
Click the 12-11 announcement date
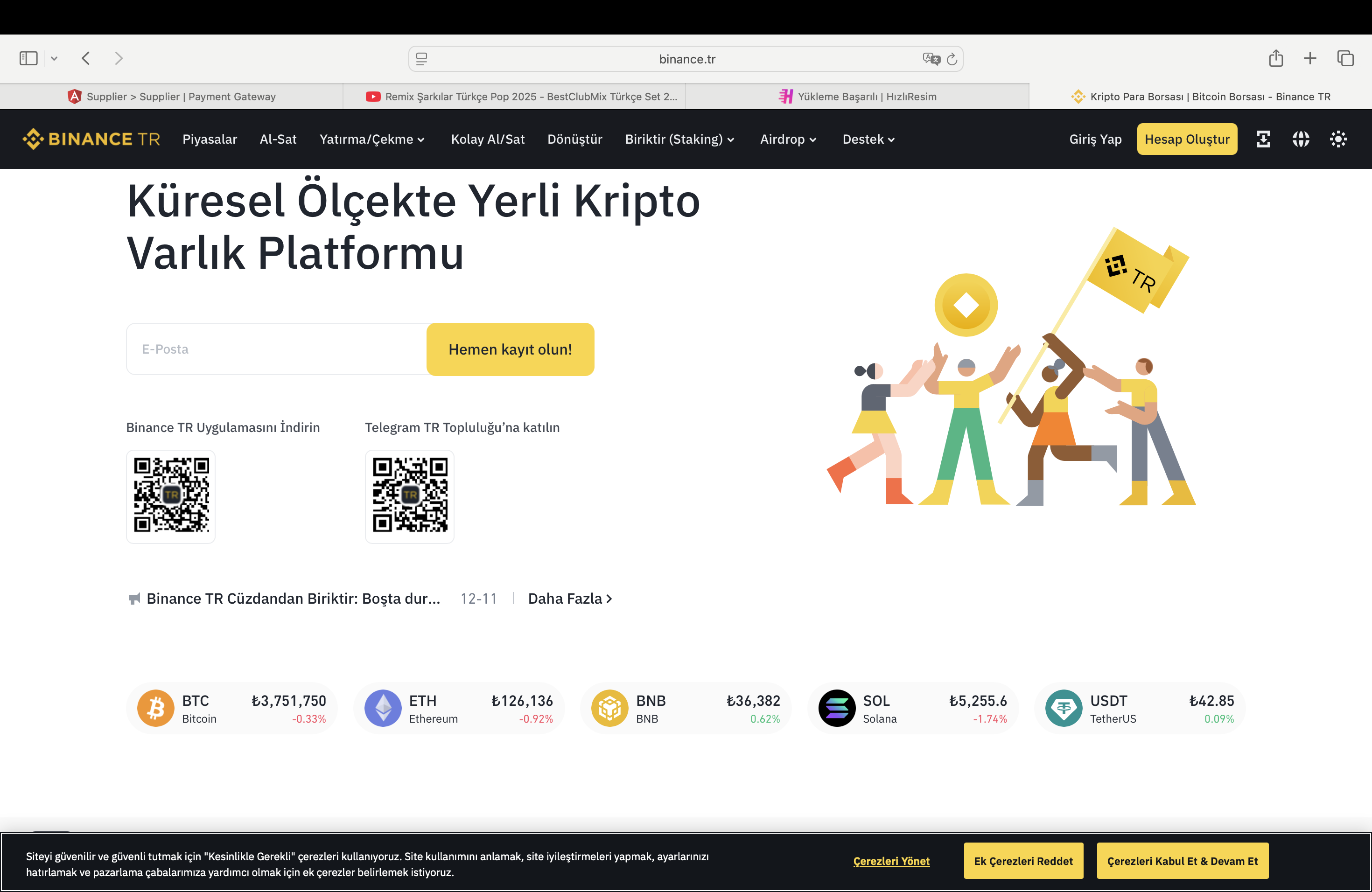[x=478, y=599]
